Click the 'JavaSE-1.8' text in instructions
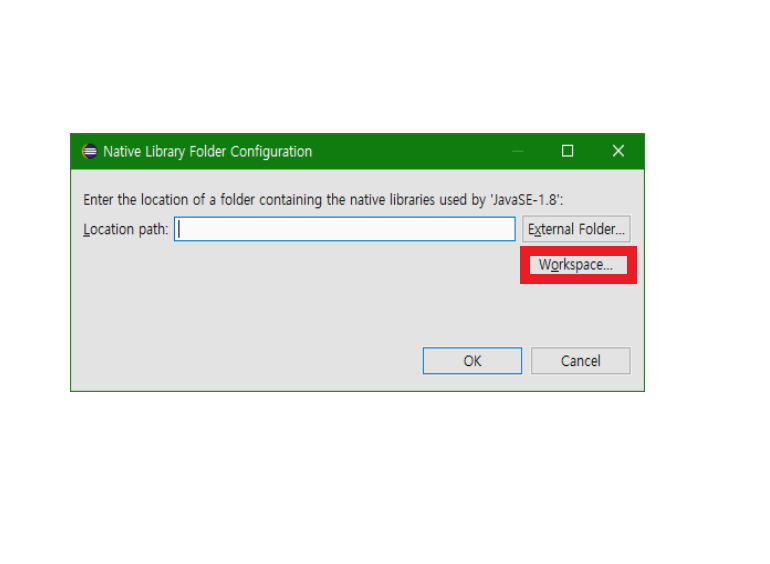 [x=525, y=200]
